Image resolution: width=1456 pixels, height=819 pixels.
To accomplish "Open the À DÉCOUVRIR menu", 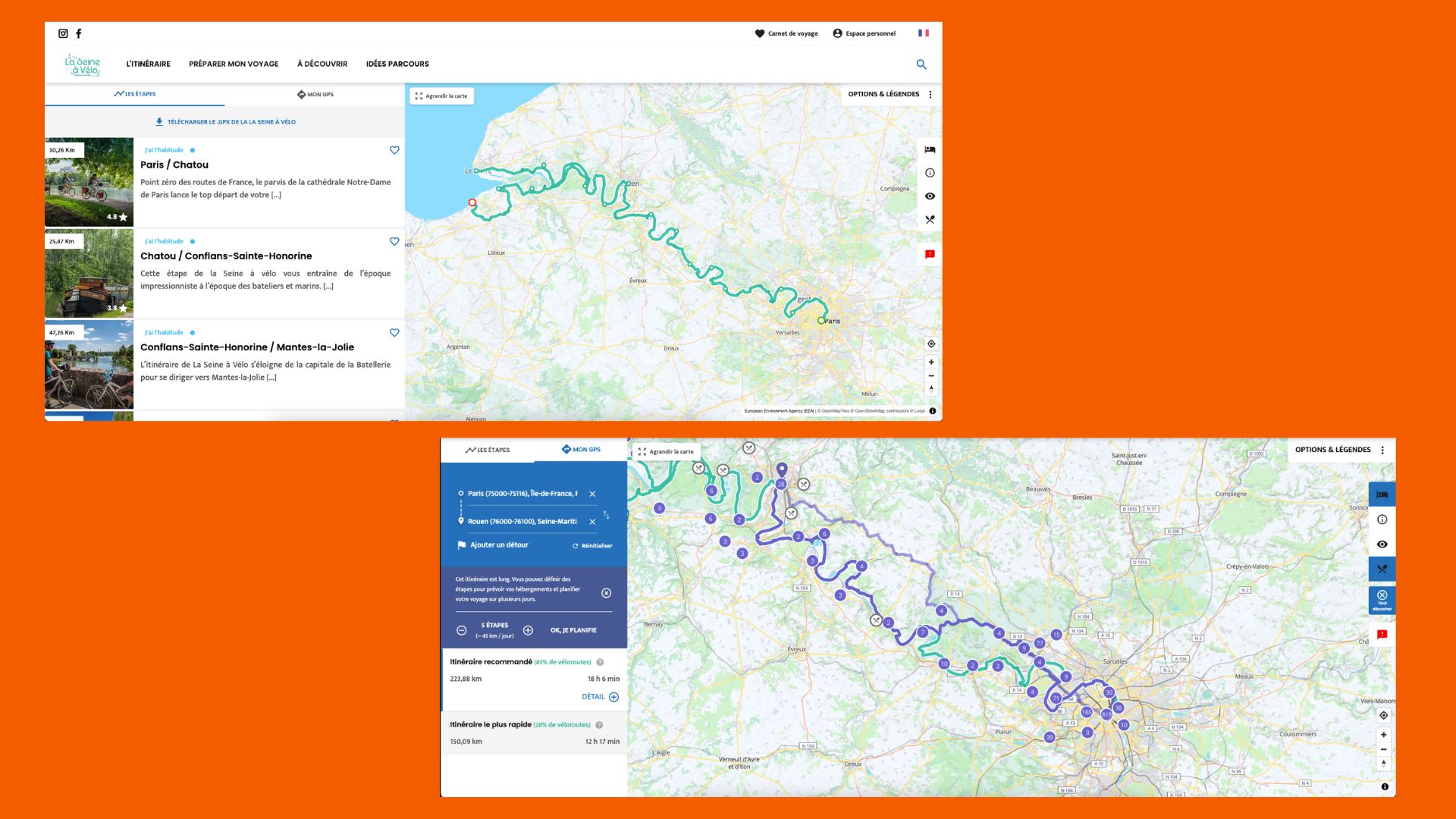I will 322,64.
